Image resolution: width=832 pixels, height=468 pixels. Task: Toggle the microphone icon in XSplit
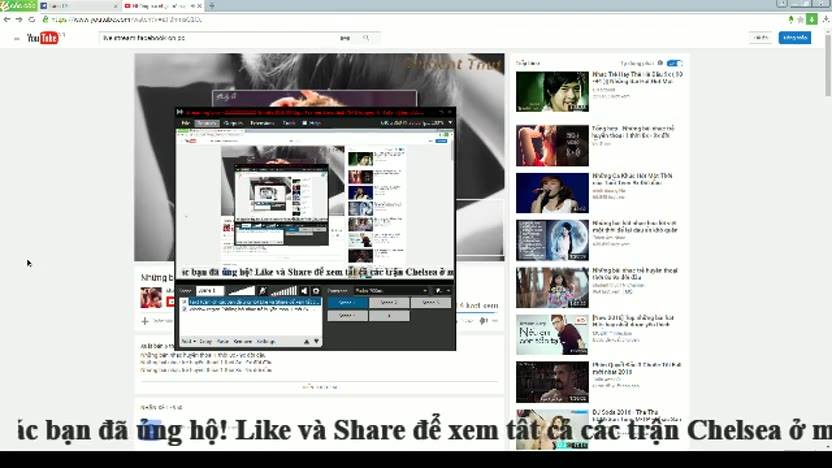pos(262,291)
